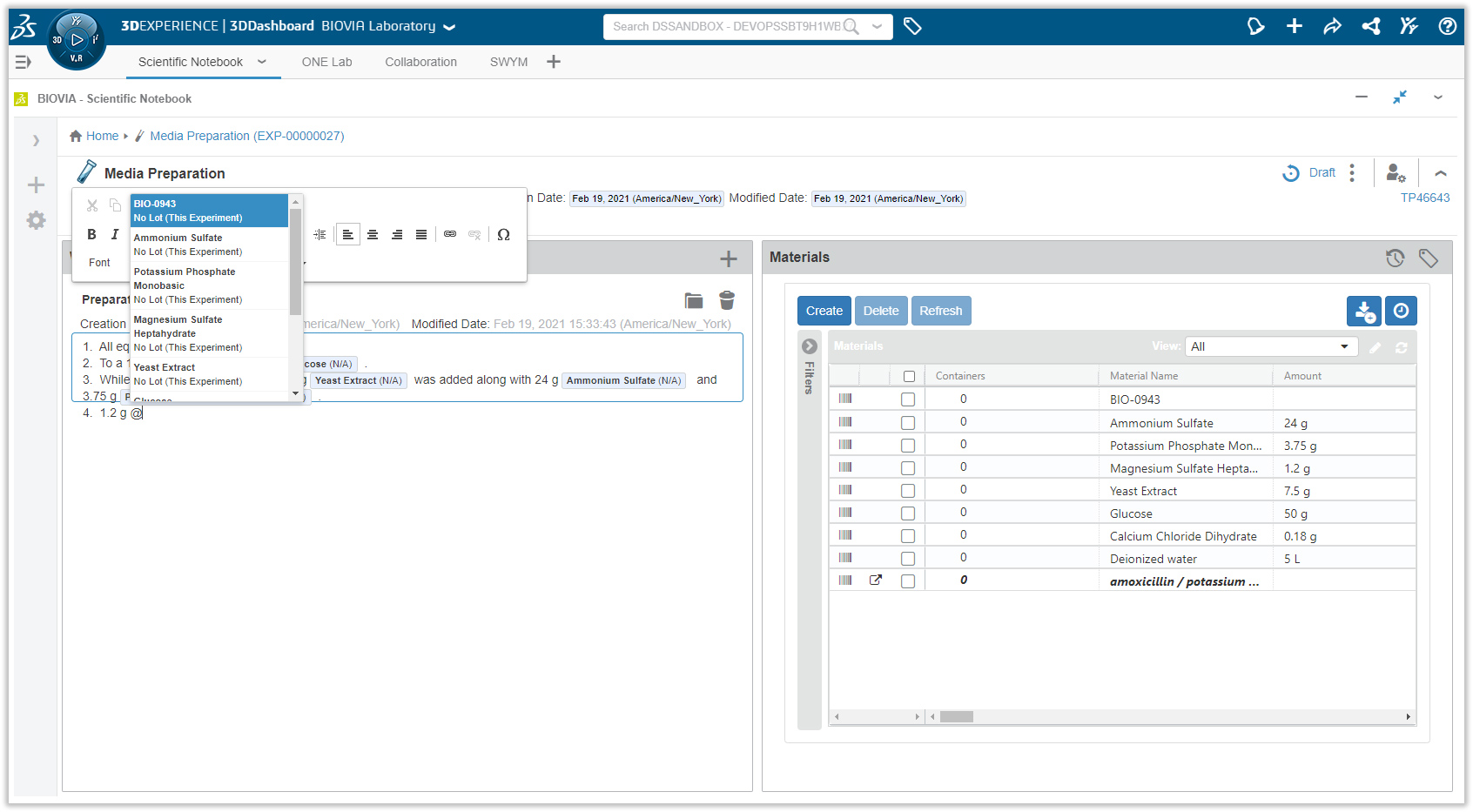Open the notifications chat icon

coord(1255,26)
